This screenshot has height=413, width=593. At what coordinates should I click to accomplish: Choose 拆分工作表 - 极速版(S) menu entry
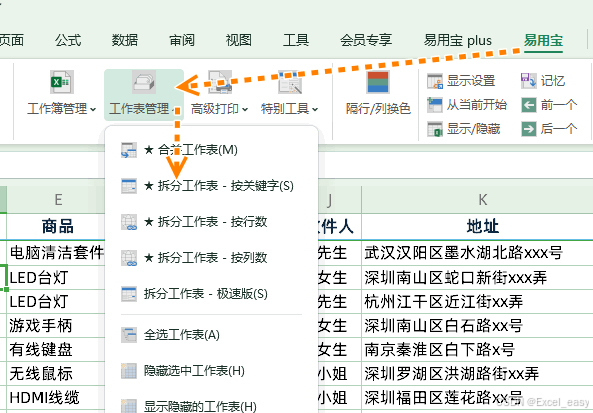pyautogui.click(x=211, y=294)
